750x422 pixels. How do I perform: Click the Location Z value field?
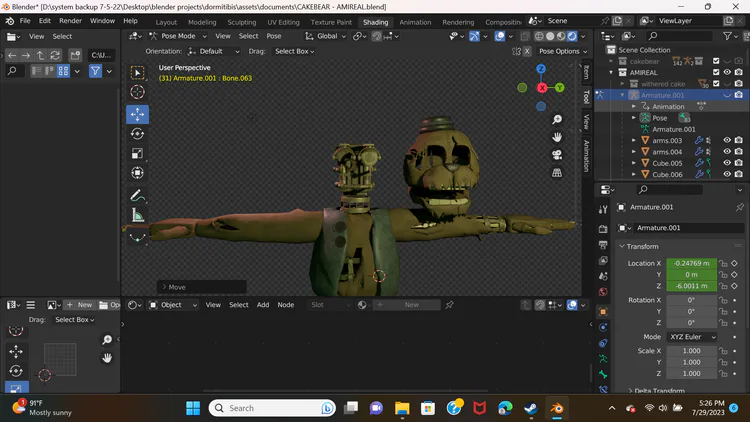(691, 286)
